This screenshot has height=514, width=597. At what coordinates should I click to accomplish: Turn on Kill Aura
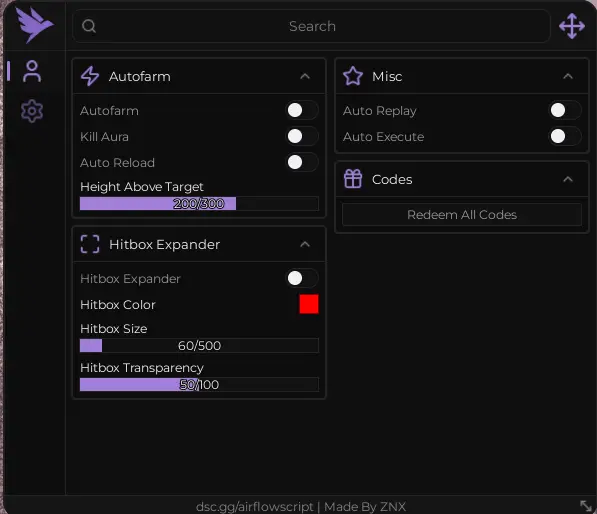pos(302,136)
